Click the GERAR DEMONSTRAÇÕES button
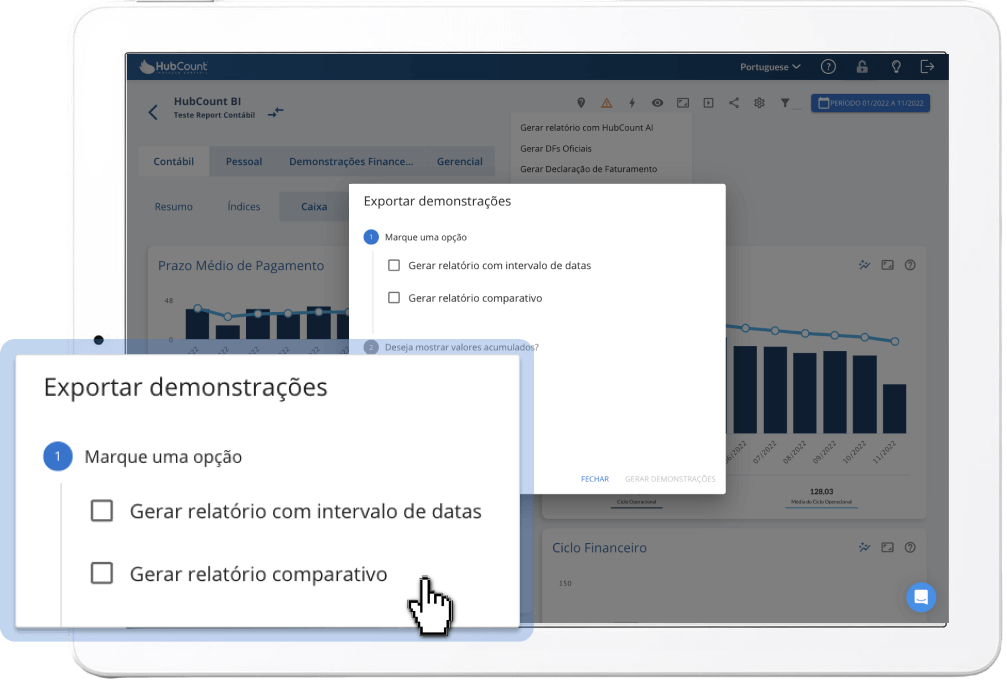 pos(670,479)
